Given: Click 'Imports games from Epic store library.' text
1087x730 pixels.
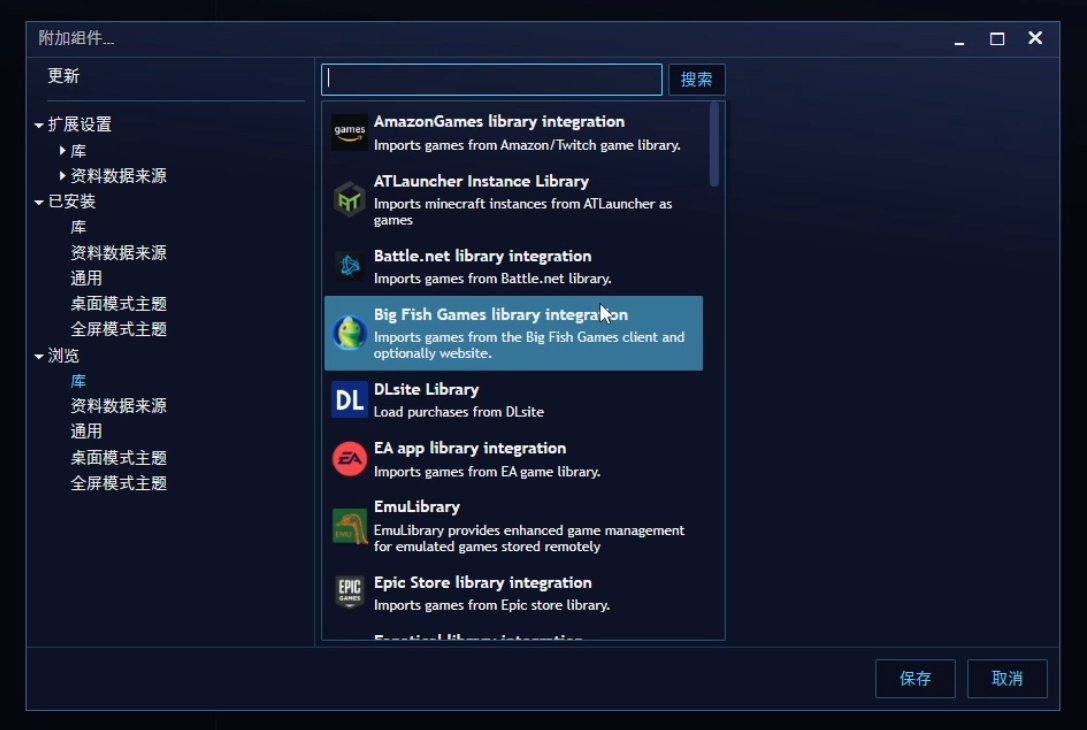Looking at the screenshot, I should click(x=492, y=605).
